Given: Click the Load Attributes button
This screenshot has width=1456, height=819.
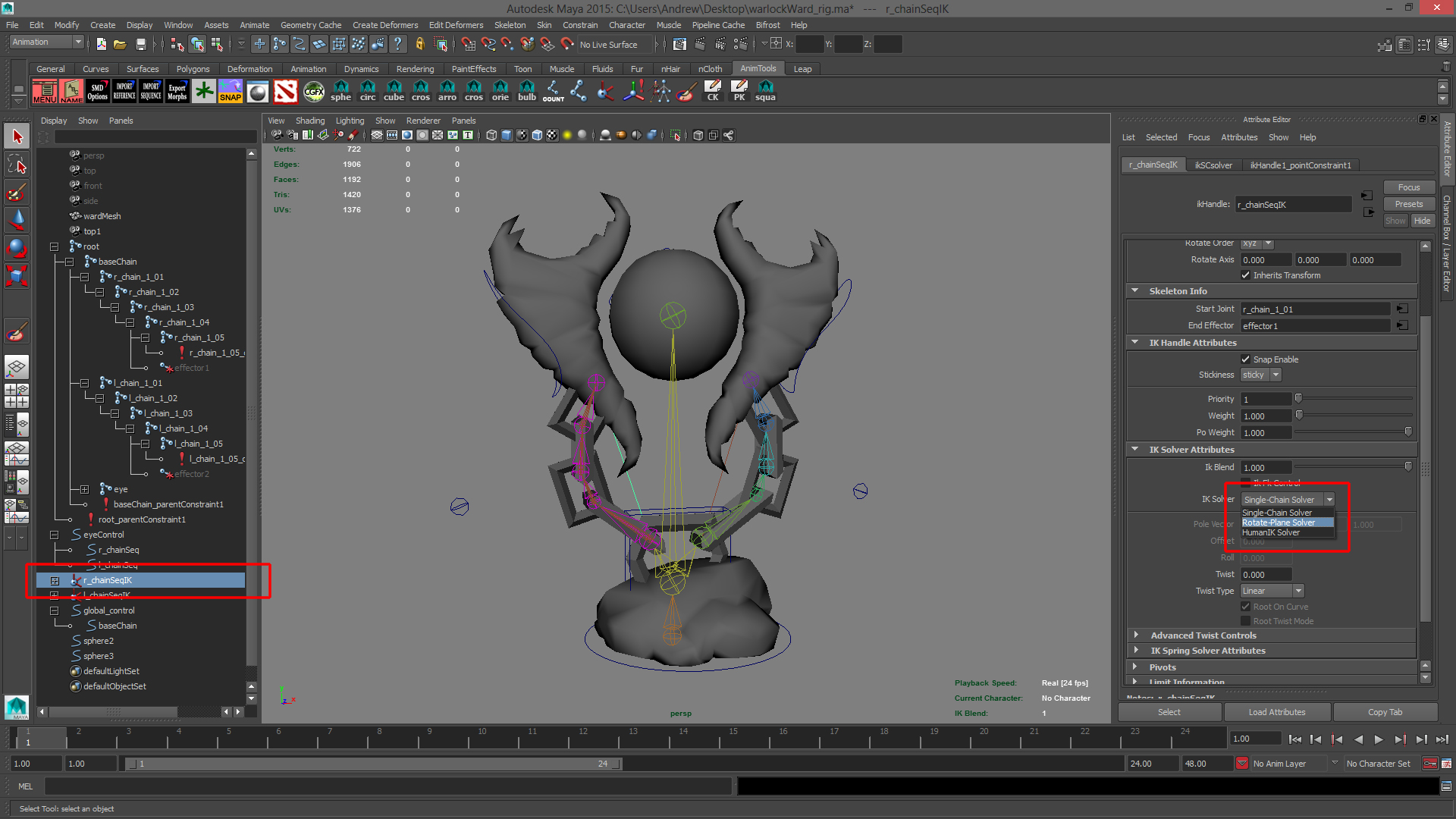Looking at the screenshot, I should click(x=1276, y=712).
